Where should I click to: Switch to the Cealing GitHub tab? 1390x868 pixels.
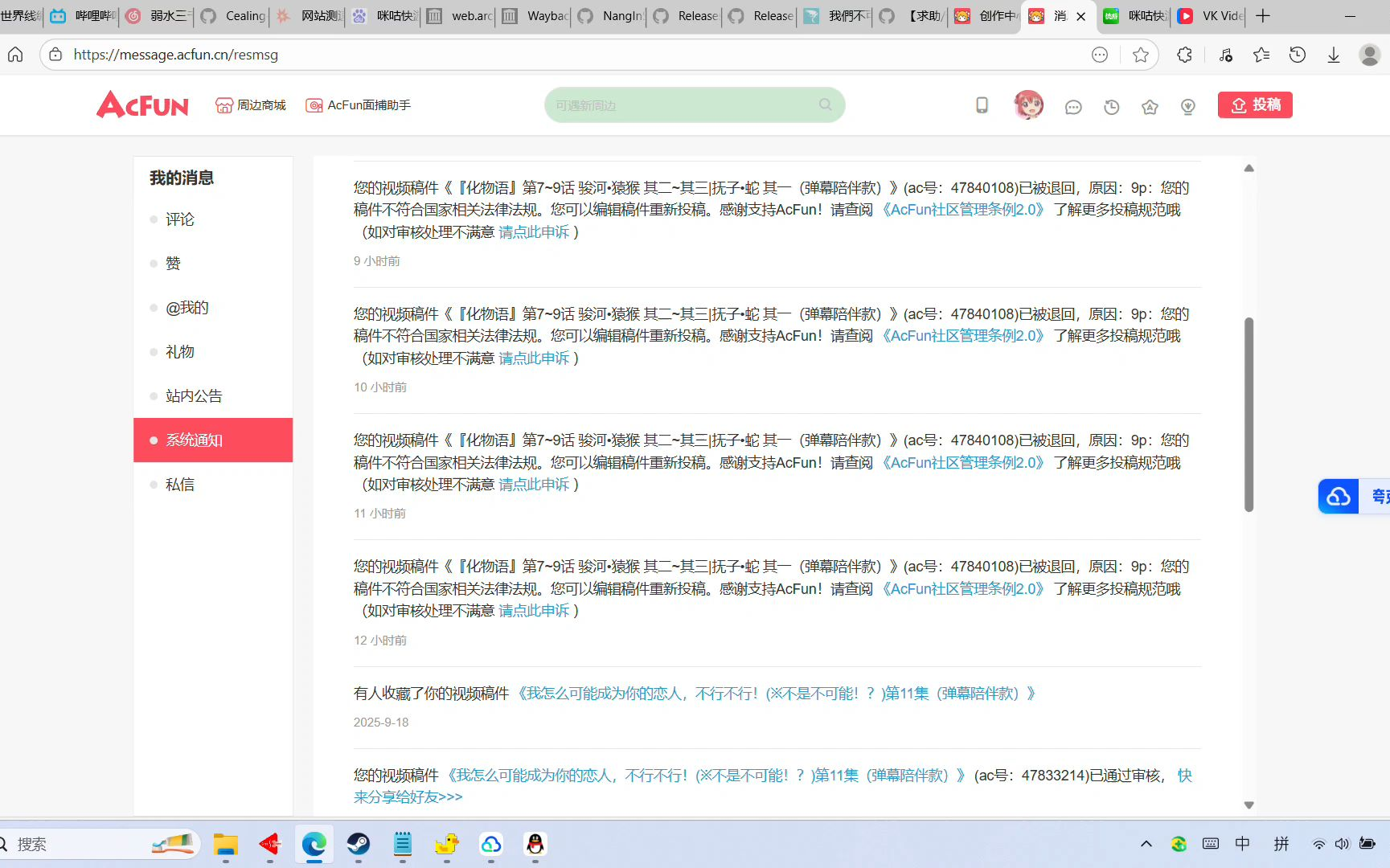point(233,16)
